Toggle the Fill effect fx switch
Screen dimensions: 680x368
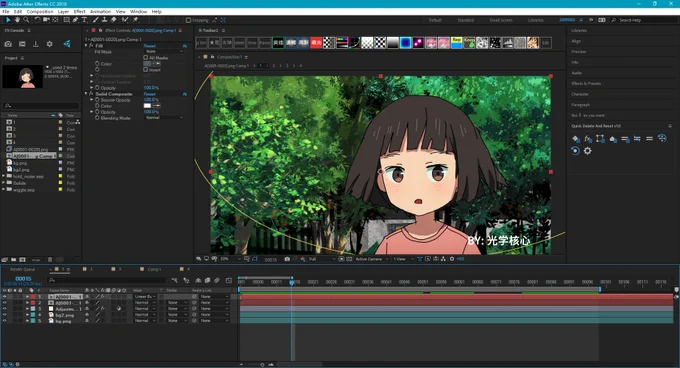click(x=91, y=46)
